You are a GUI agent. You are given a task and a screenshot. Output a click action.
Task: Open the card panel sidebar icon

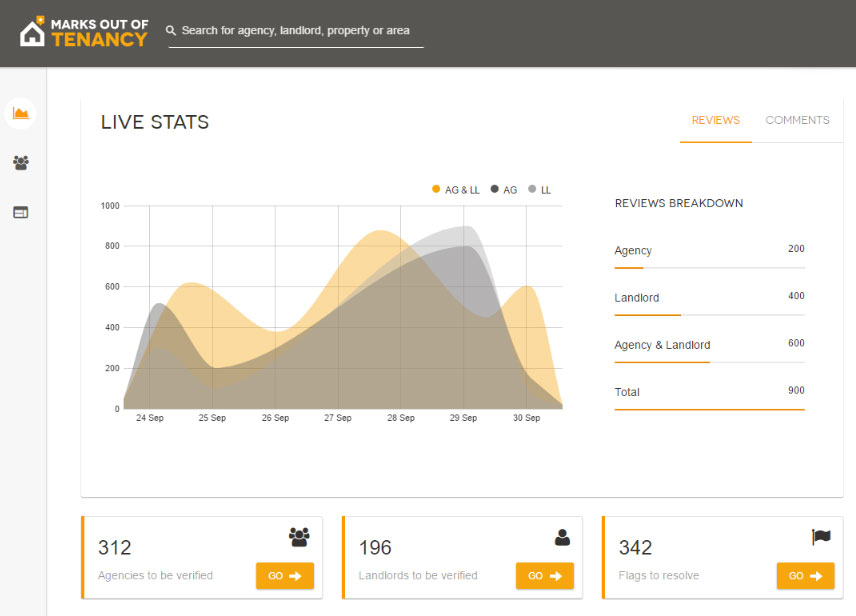tap(20, 212)
